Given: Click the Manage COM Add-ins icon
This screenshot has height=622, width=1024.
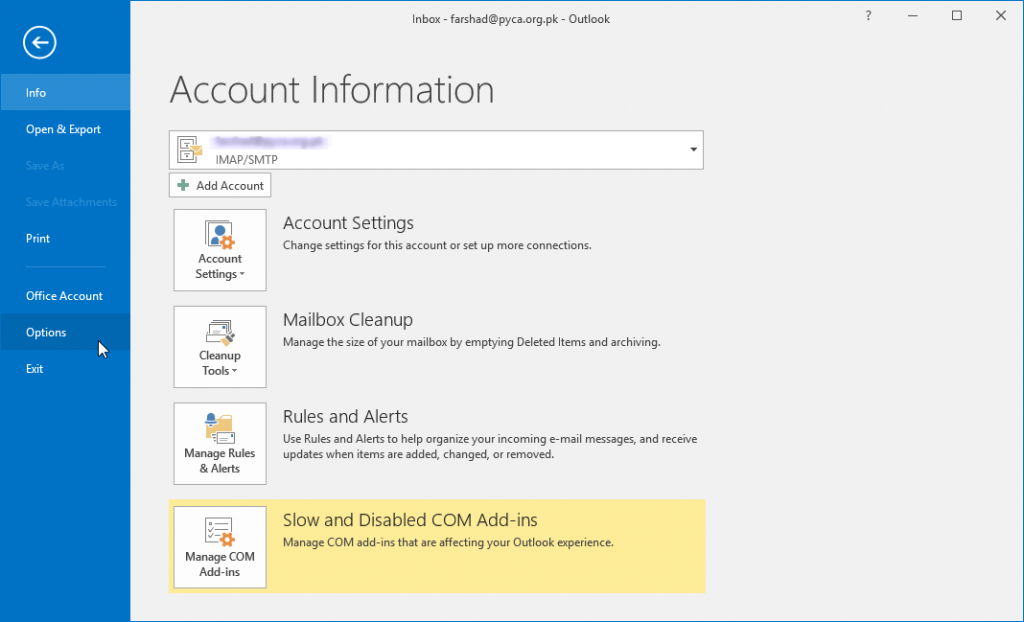Looking at the screenshot, I should 219,530.
